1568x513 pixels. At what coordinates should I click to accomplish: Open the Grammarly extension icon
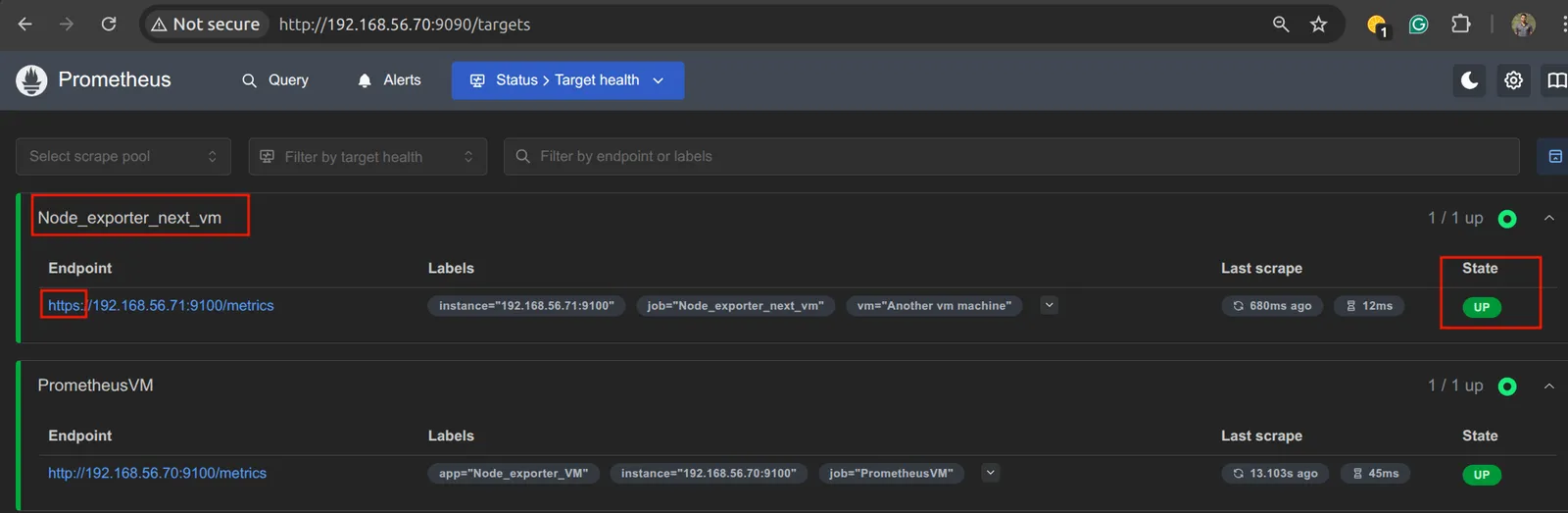coord(1418,25)
